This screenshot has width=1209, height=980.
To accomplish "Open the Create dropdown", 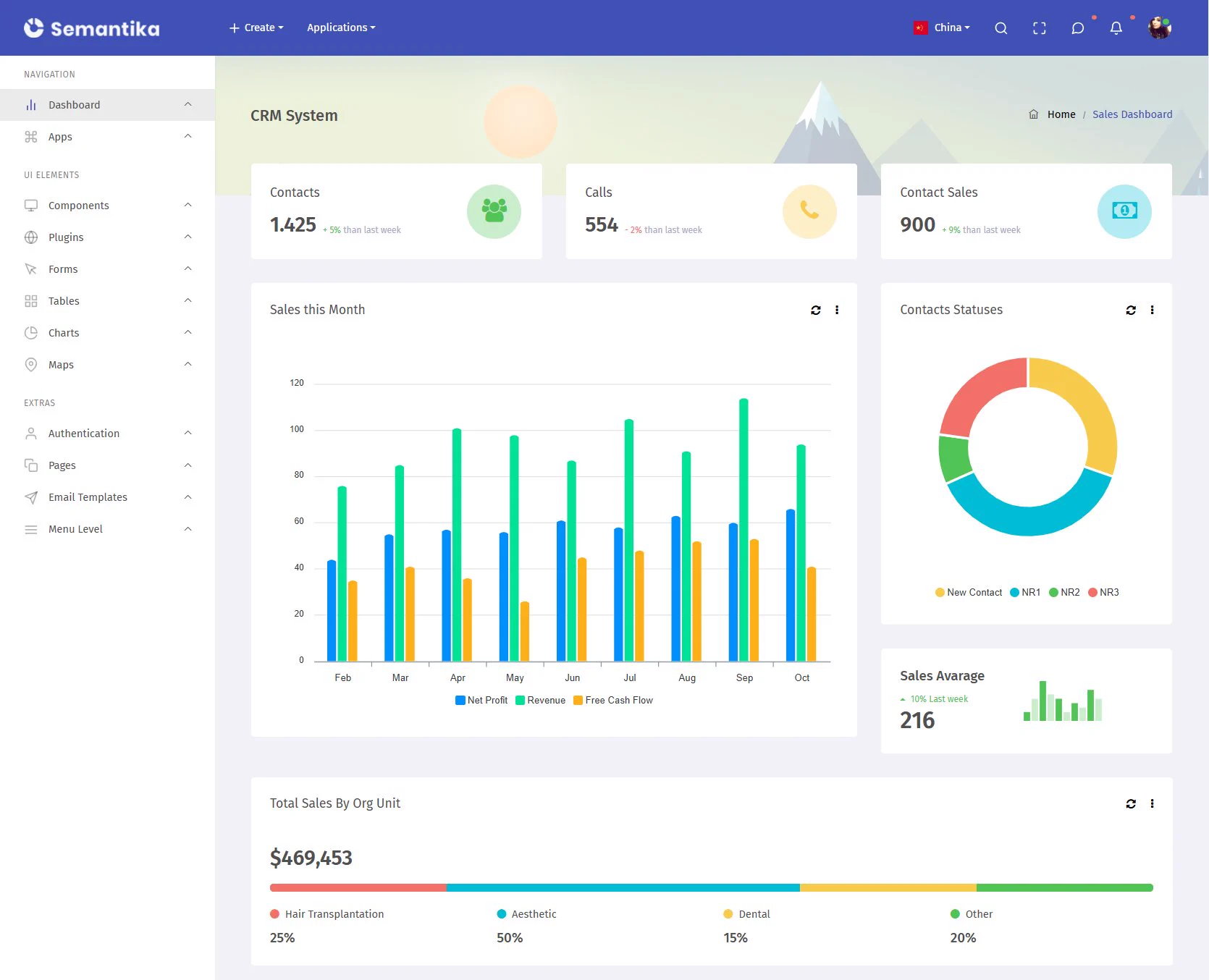I will (x=256, y=28).
